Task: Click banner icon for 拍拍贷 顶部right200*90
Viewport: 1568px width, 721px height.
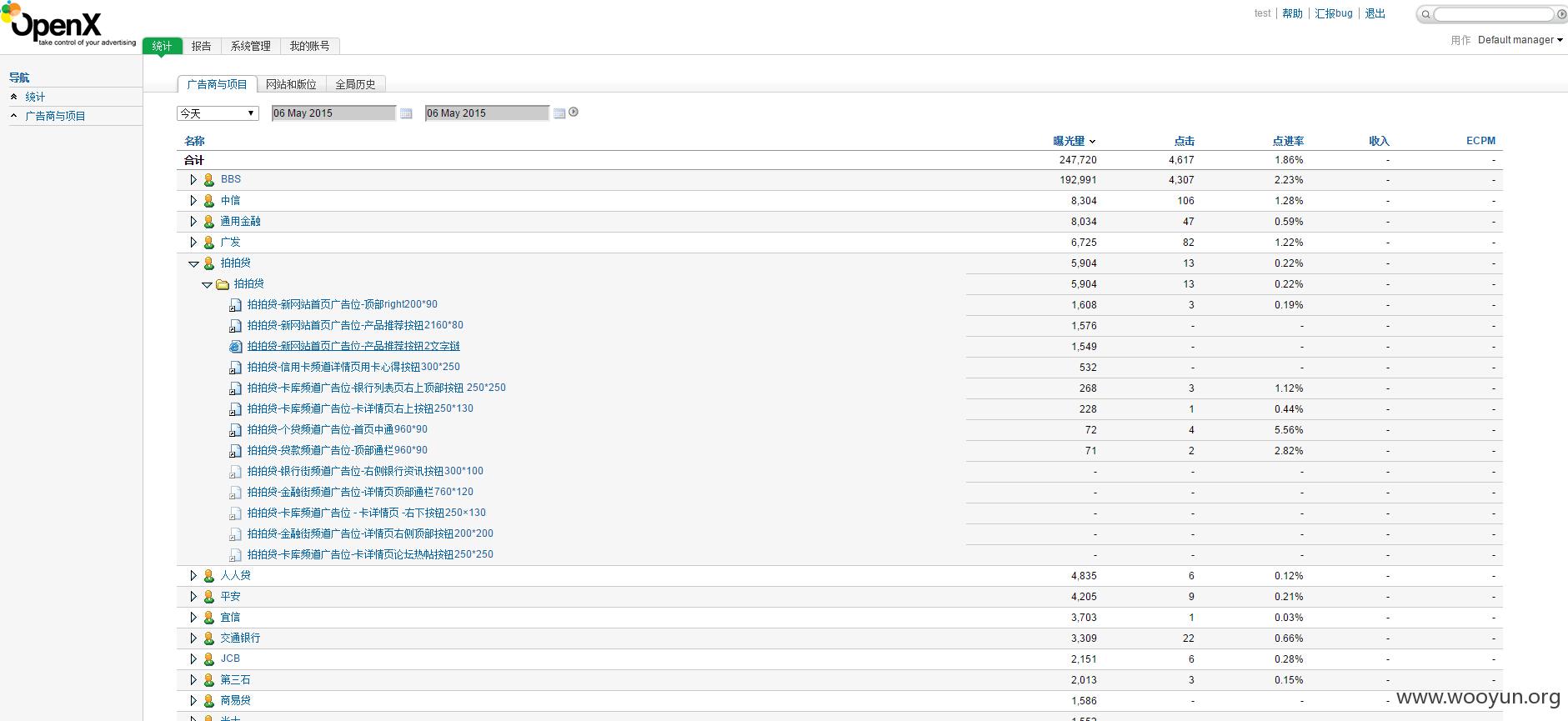Action: coord(235,305)
